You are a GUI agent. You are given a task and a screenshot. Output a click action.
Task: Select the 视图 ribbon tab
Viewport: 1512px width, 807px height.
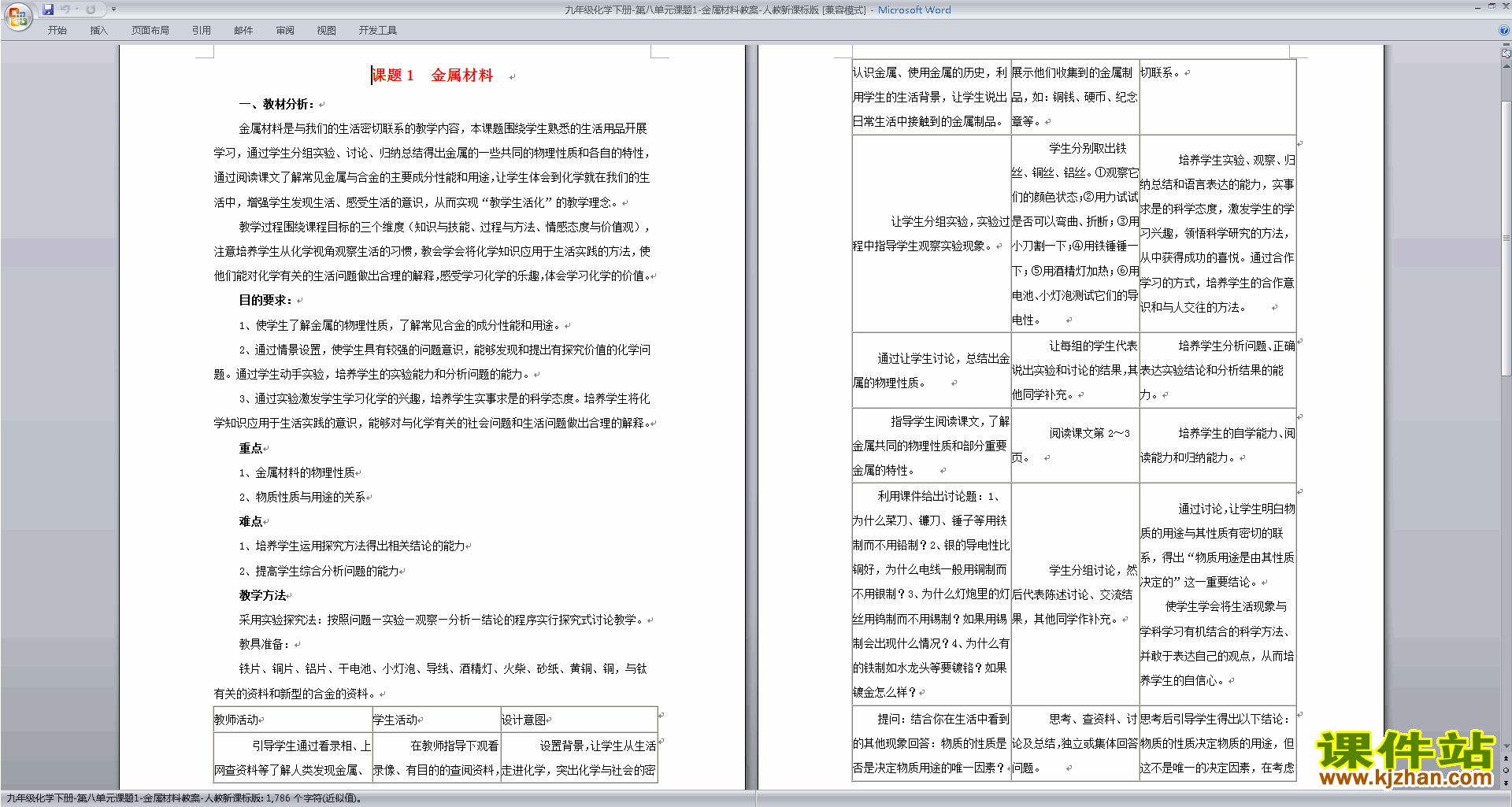click(x=327, y=31)
